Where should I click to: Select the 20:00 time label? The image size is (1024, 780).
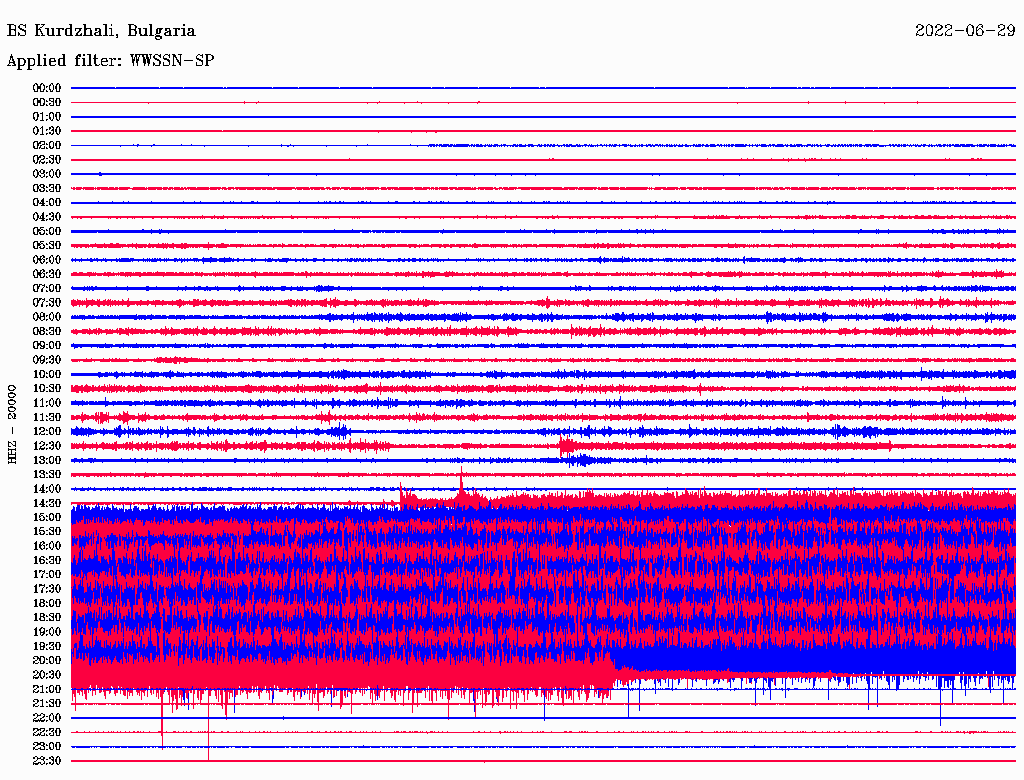(47, 660)
